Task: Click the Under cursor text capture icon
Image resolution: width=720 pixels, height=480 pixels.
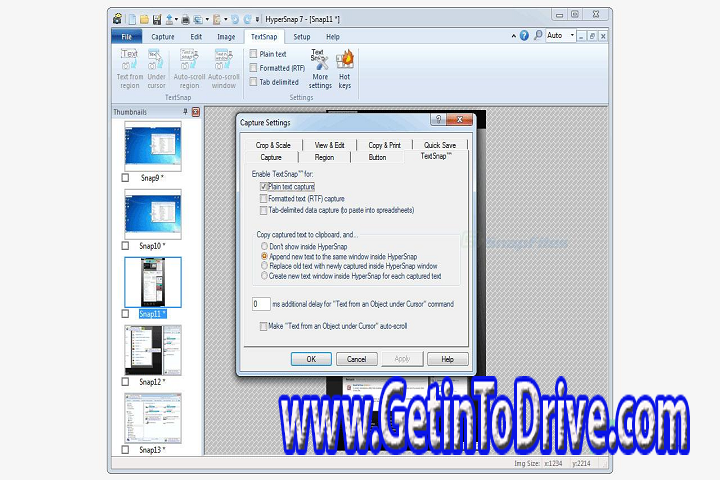Action: click(x=156, y=68)
